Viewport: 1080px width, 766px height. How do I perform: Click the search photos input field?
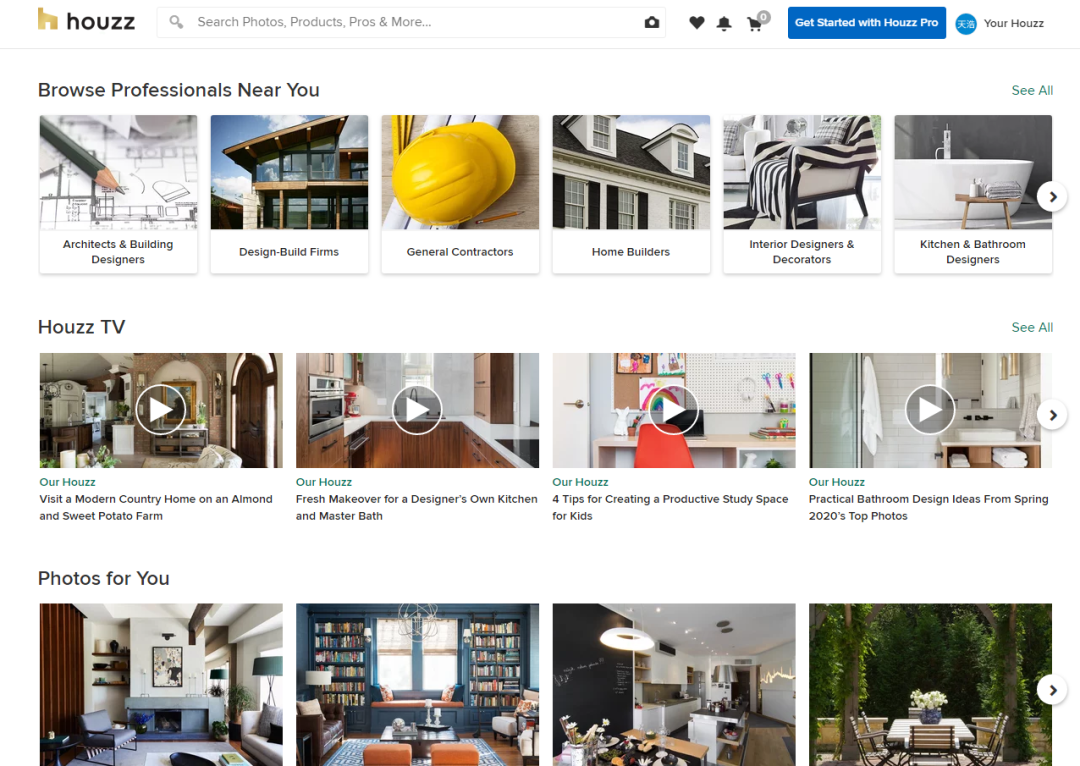tap(411, 22)
